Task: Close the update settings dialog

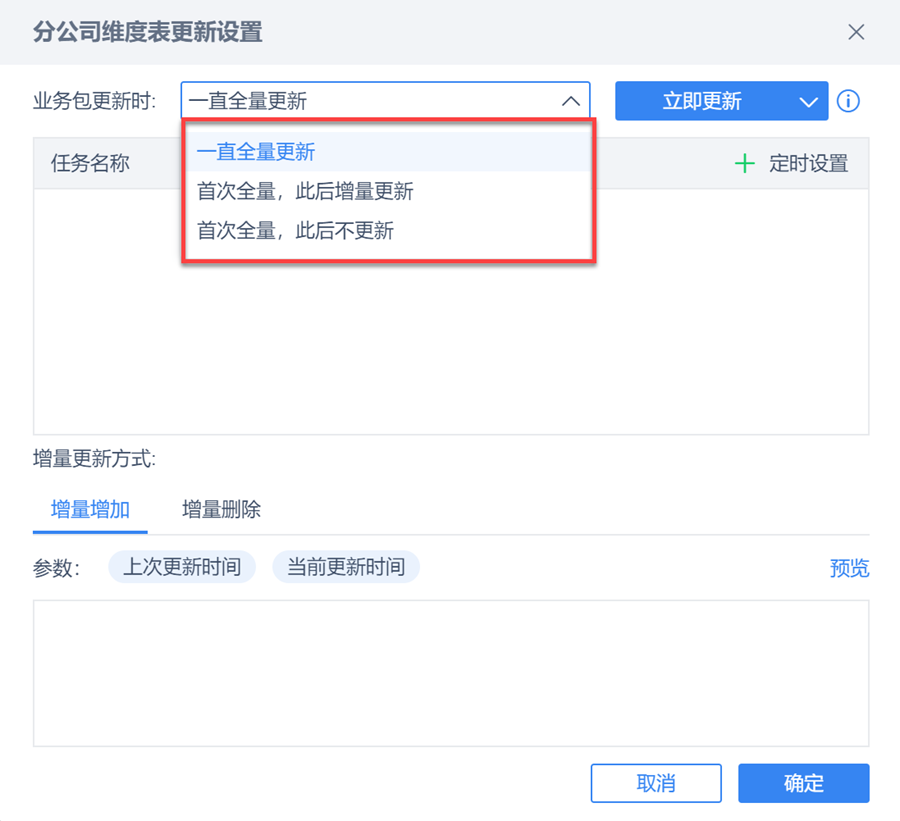Action: [856, 32]
